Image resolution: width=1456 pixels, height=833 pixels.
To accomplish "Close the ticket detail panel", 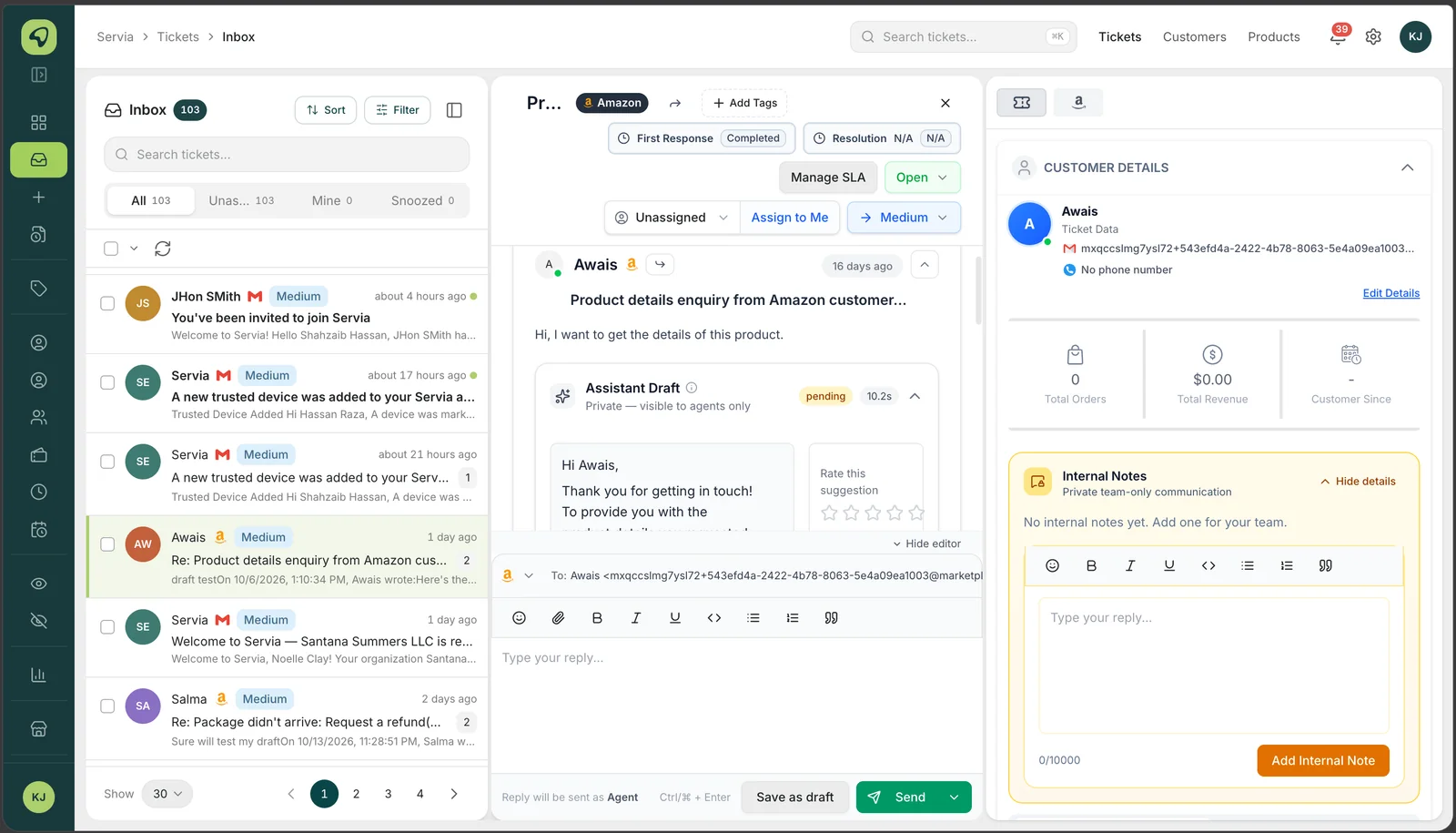I will coord(945,103).
